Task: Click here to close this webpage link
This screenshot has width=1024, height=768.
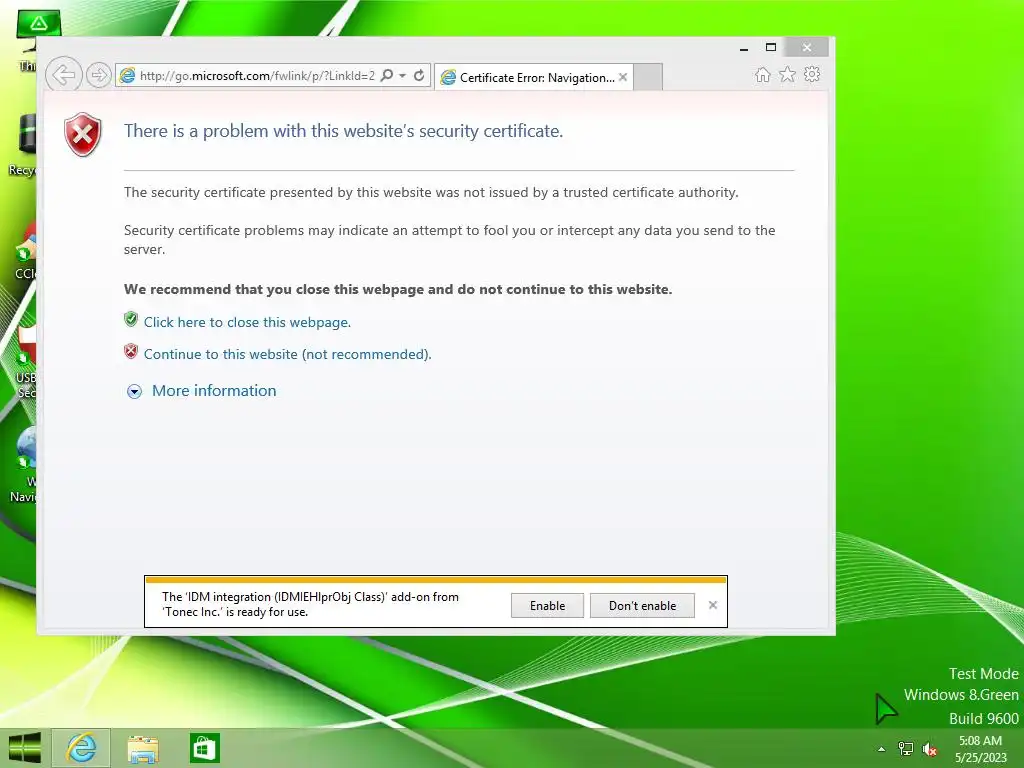Action: [248, 322]
